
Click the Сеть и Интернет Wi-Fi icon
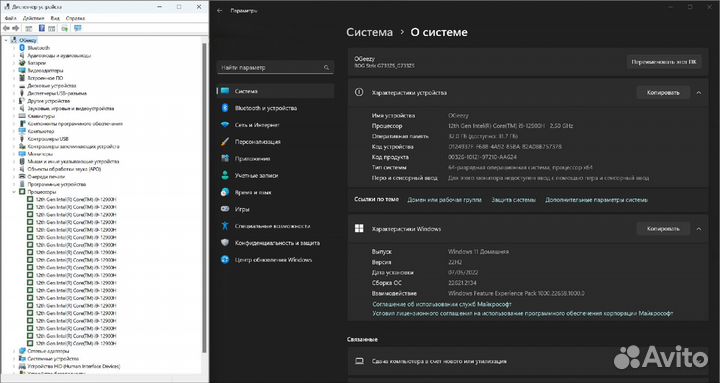click(x=225, y=125)
